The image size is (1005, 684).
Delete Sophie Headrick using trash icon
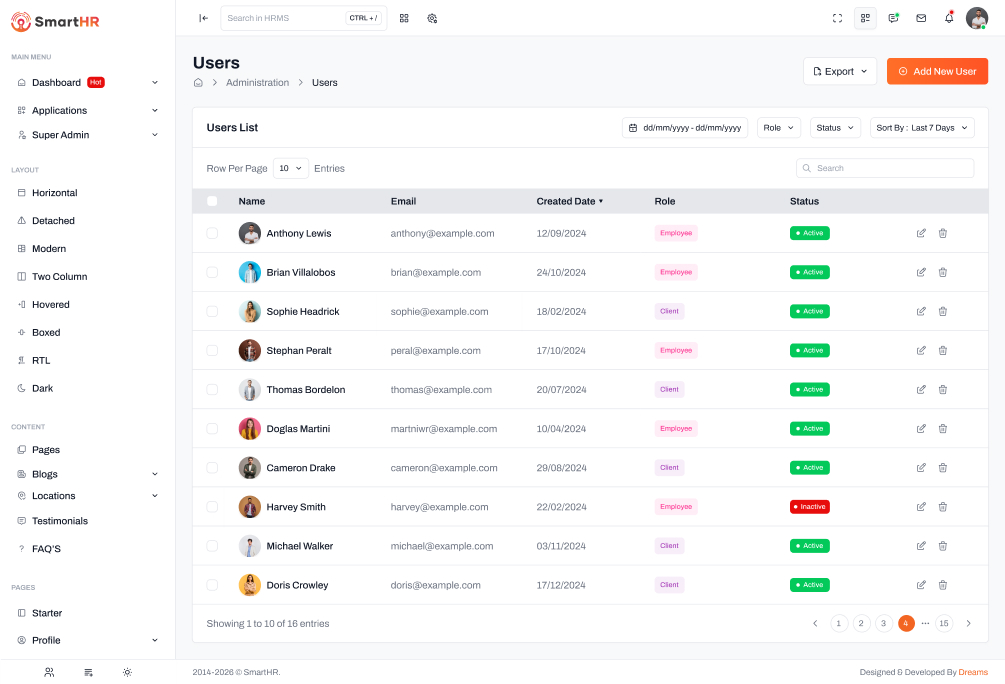[942, 311]
